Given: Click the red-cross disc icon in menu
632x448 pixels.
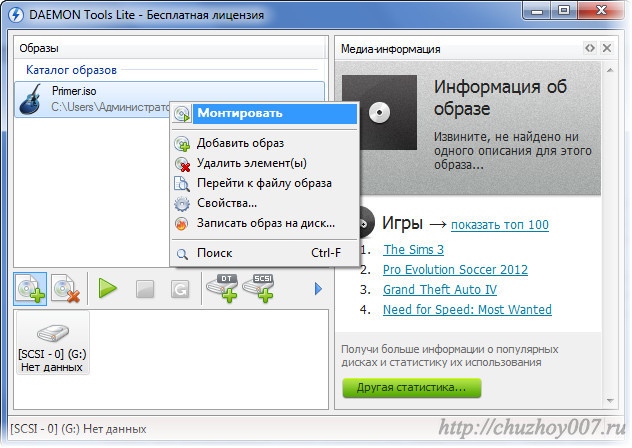Looking at the screenshot, I should coord(182,164).
